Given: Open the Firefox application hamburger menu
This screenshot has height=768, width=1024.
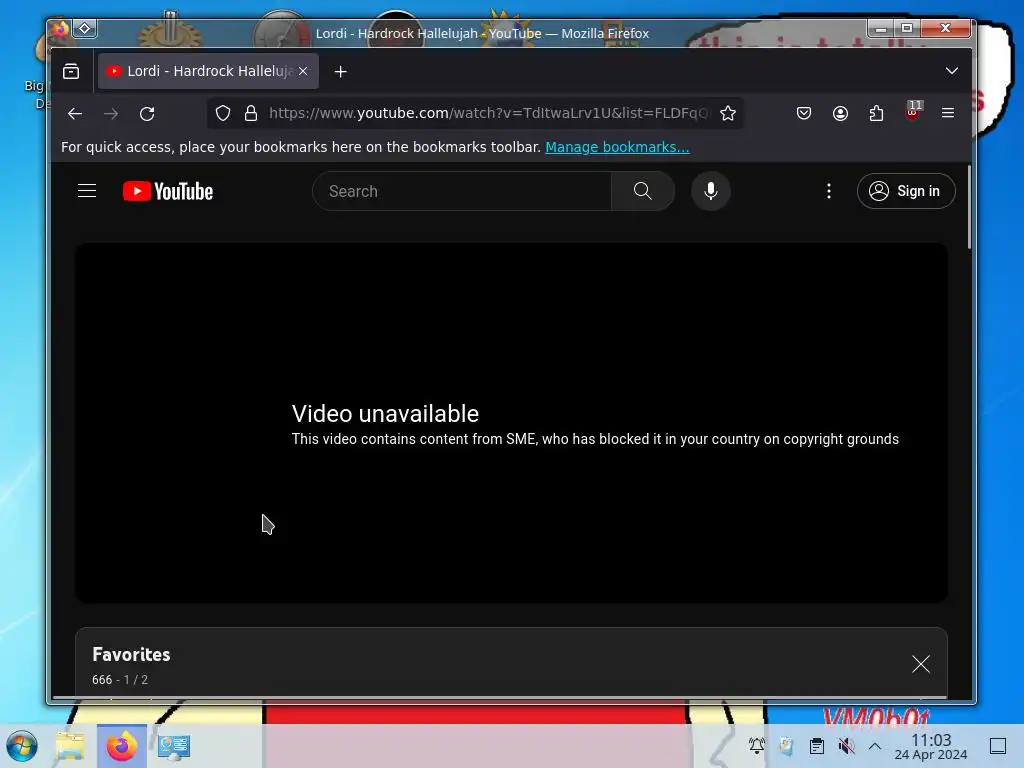Looking at the screenshot, I should point(948,114).
